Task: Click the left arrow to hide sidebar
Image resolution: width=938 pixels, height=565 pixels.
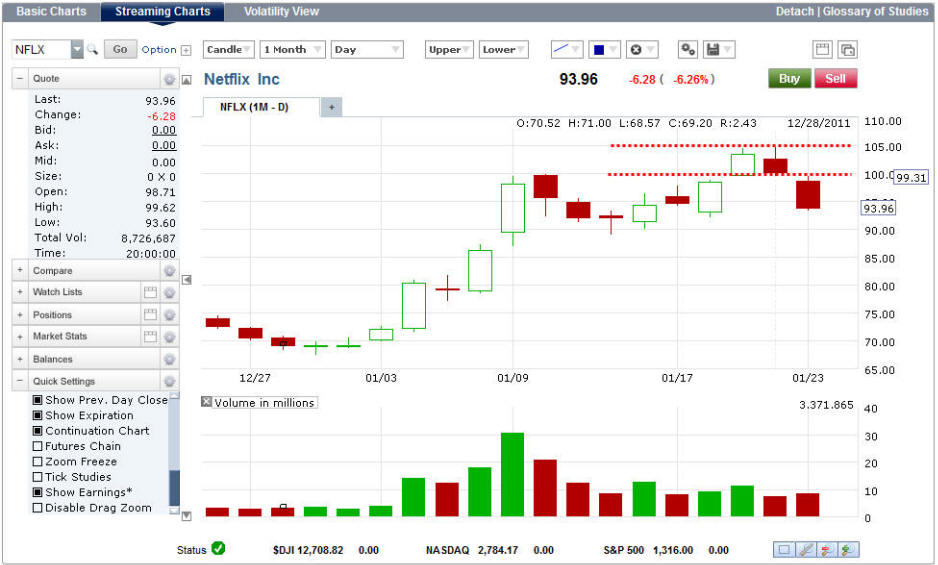Action: 187,280
